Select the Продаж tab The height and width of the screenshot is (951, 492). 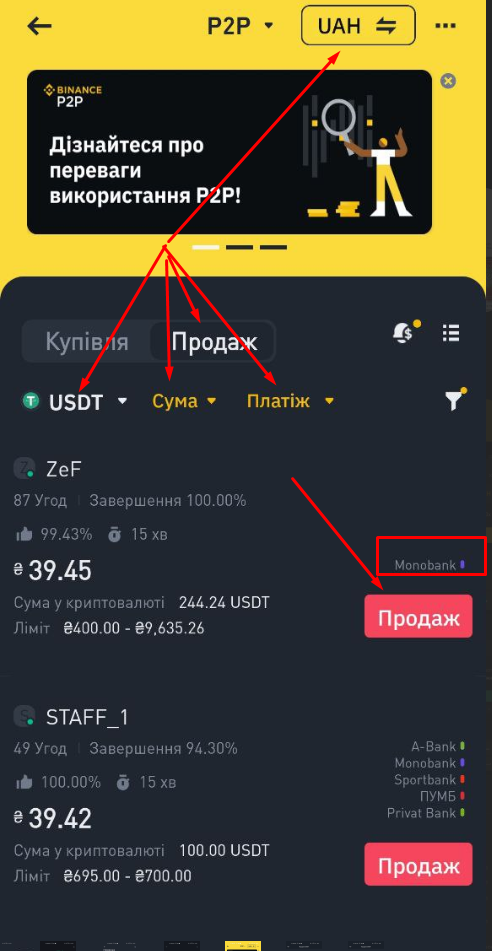[214, 341]
